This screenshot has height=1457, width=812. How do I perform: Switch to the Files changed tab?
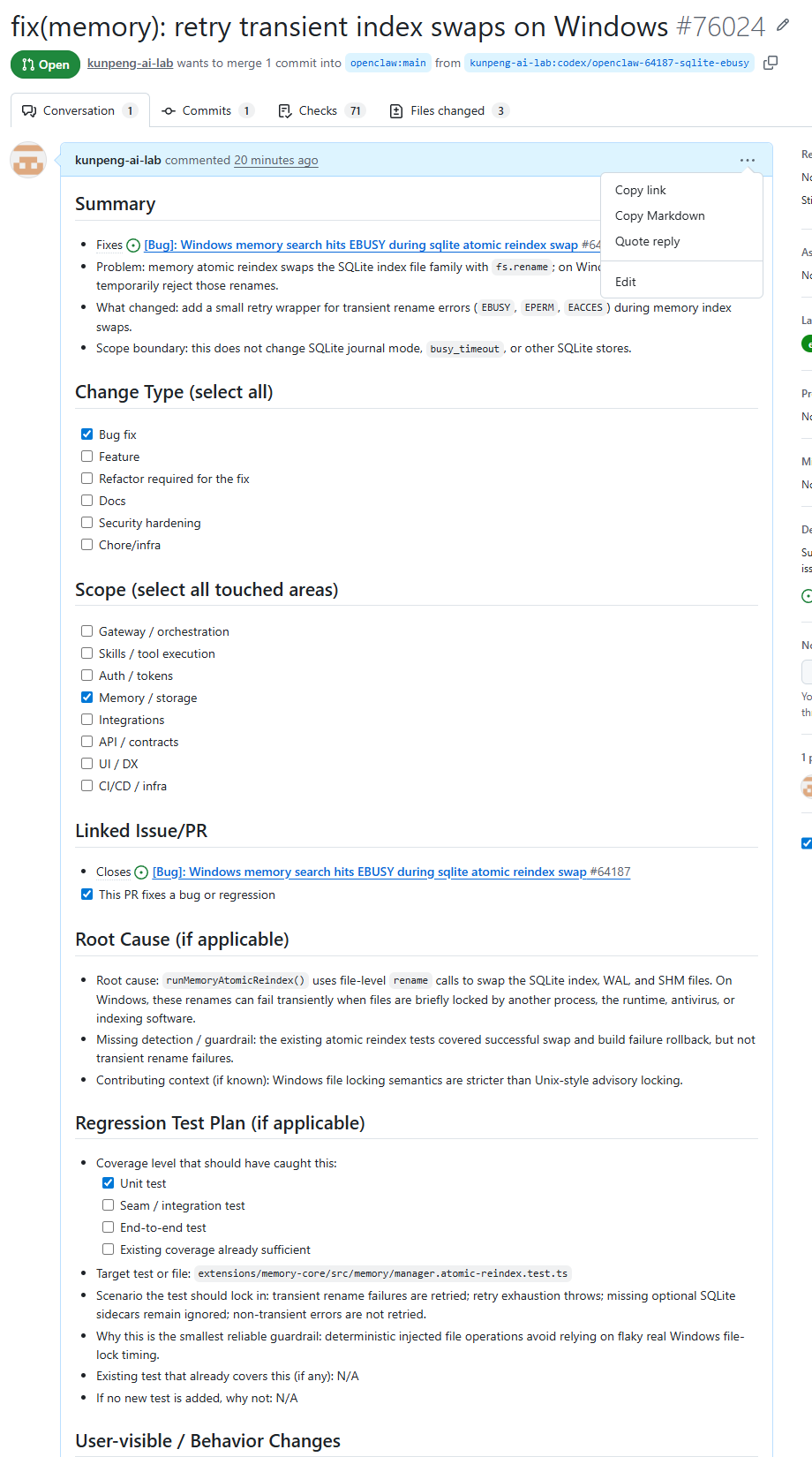coord(449,110)
